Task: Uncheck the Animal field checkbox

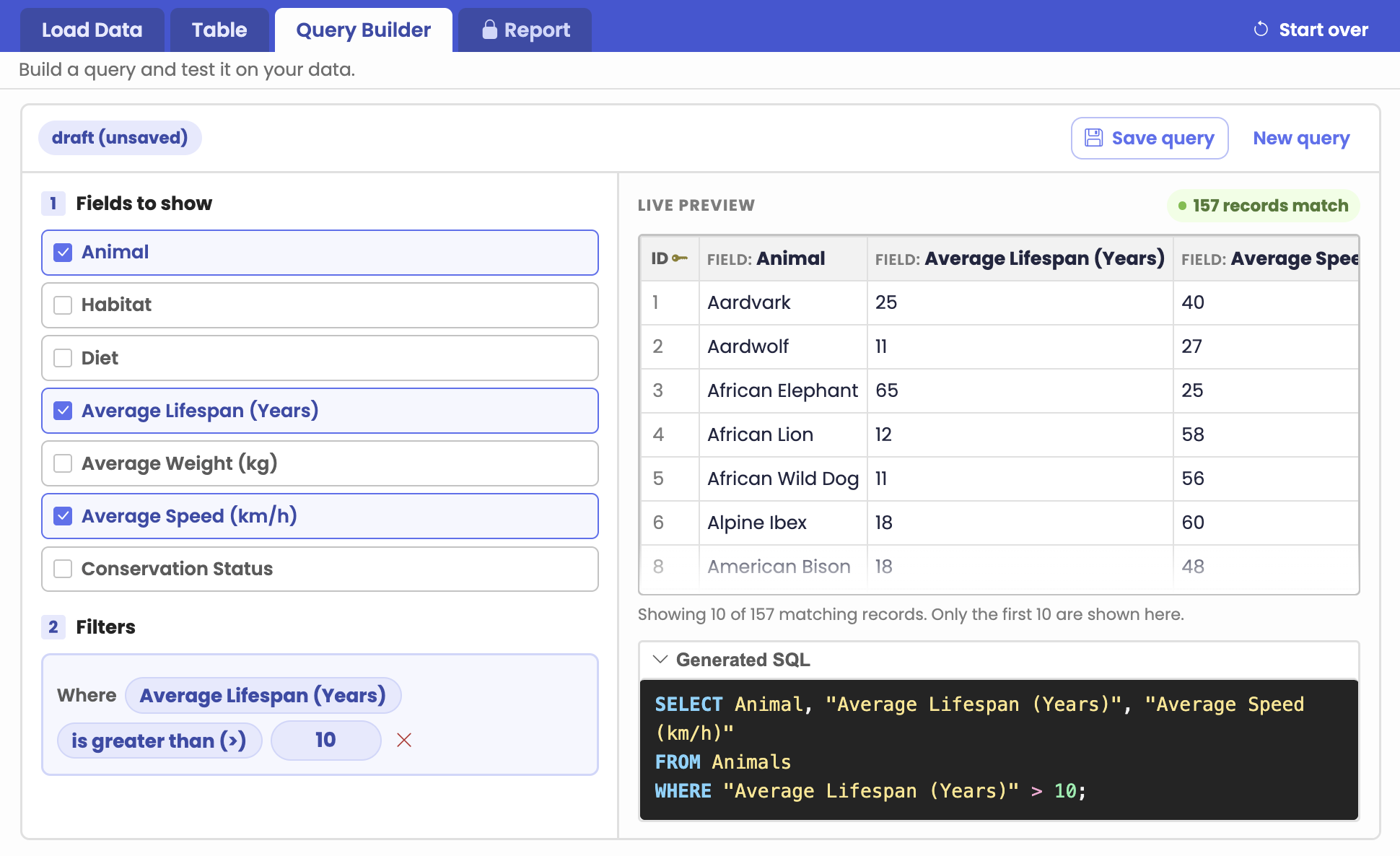Action: (x=63, y=253)
